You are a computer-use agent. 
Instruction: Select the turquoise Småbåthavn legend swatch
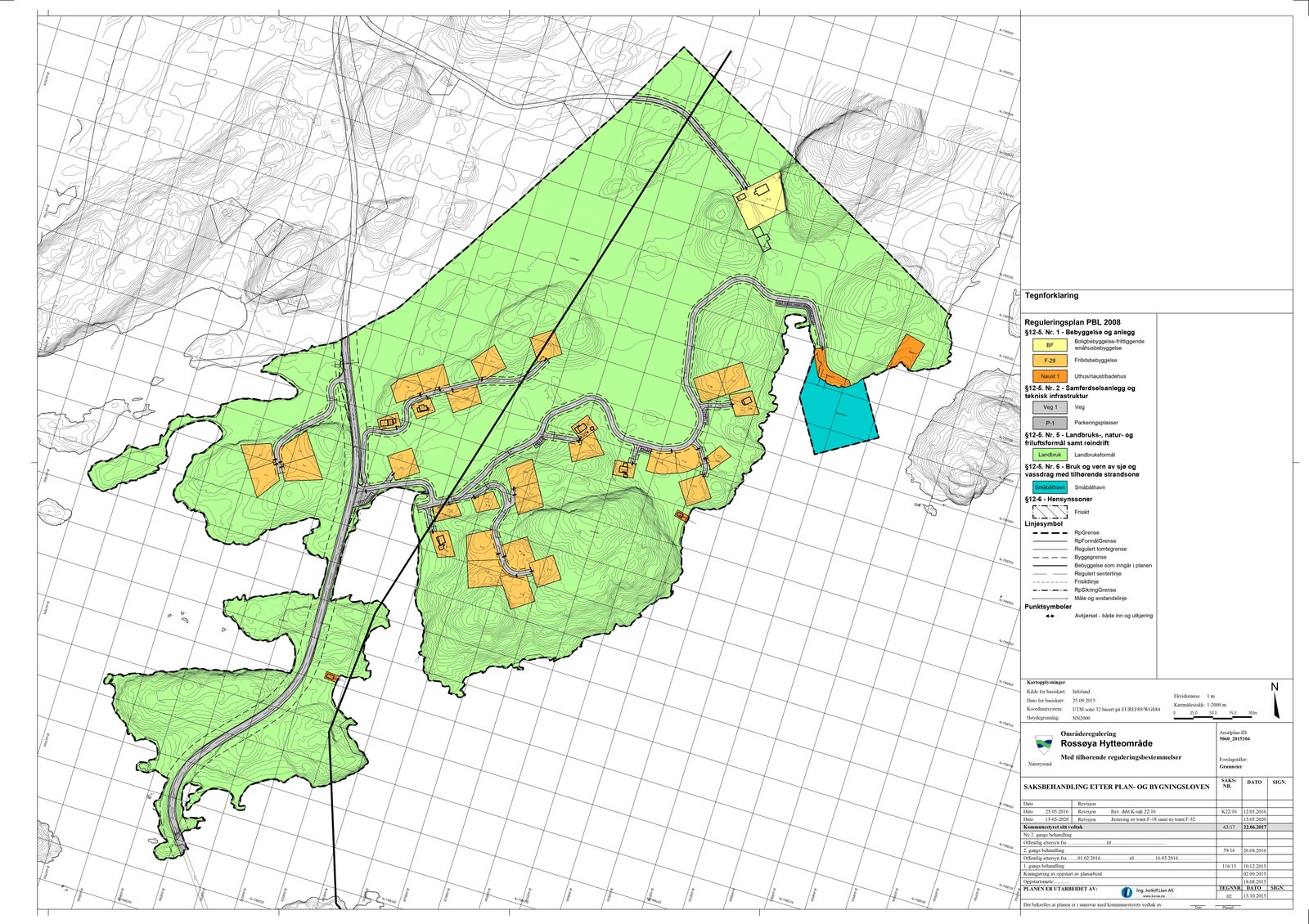pyautogui.click(x=1050, y=487)
